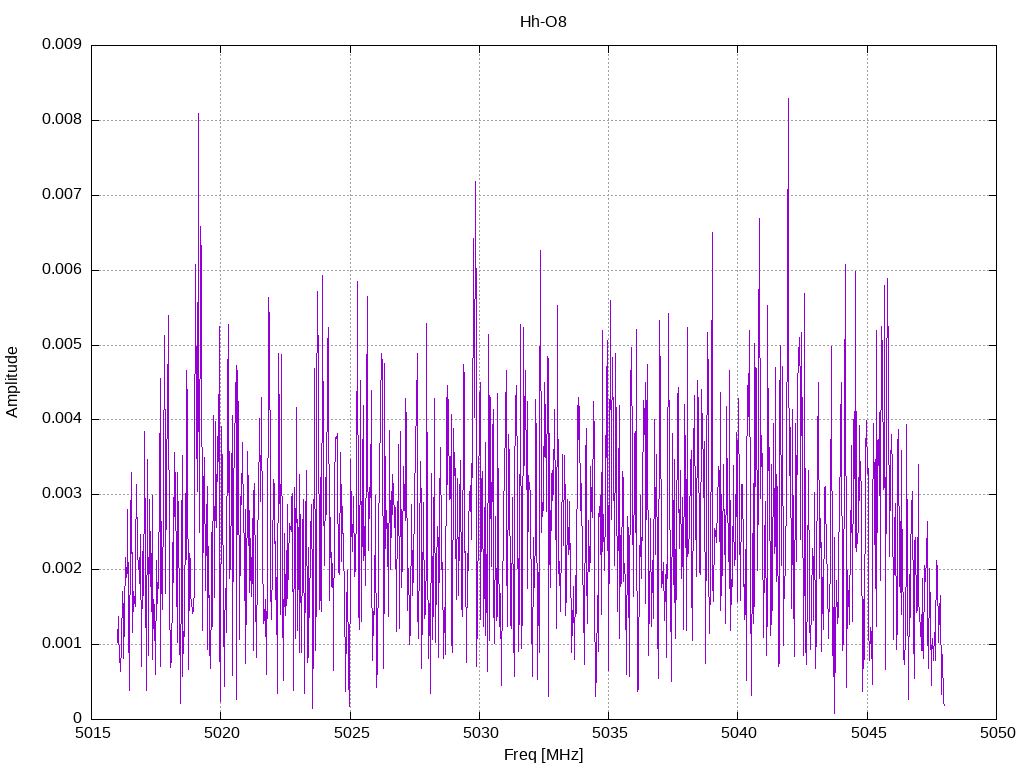This screenshot has width=1024, height=768.
Task: Click the 5030 frequency tick label
Action: [x=479, y=733]
